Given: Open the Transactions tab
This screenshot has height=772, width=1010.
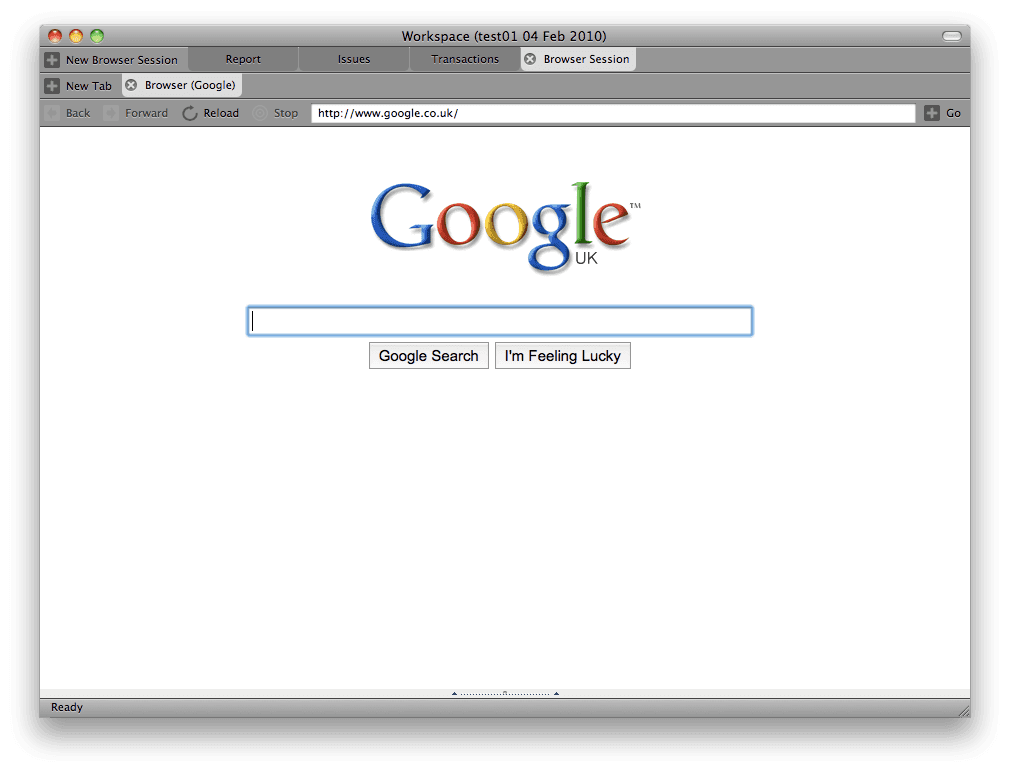Looking at the screenshot, I should [464, 59].
